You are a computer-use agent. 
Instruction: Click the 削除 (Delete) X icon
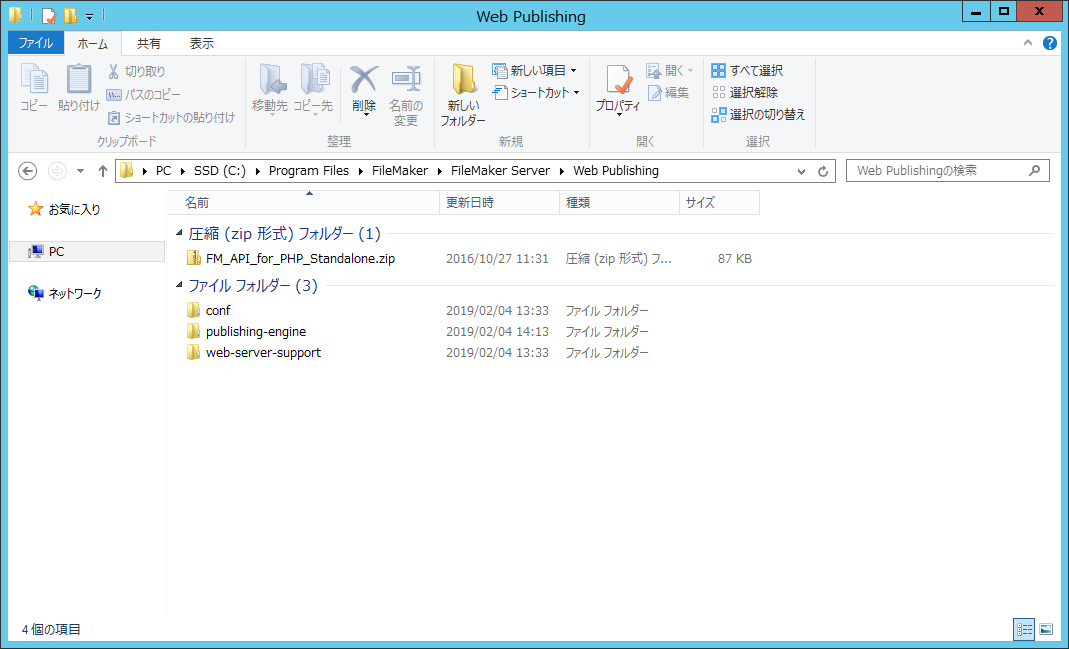pyautogui.click(x=364, y=80)
